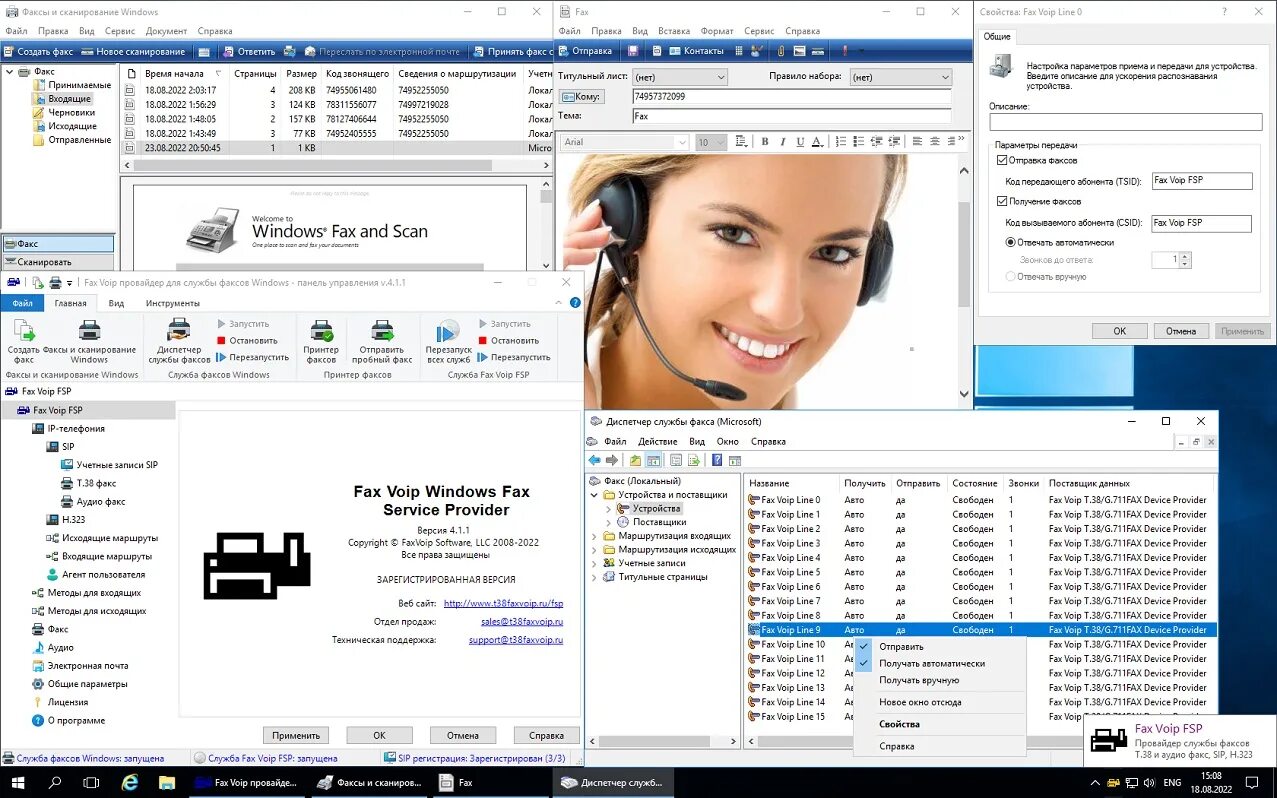Open the Действие menu in Диспетчер службы факса
1277x798 pixels.
658,441
